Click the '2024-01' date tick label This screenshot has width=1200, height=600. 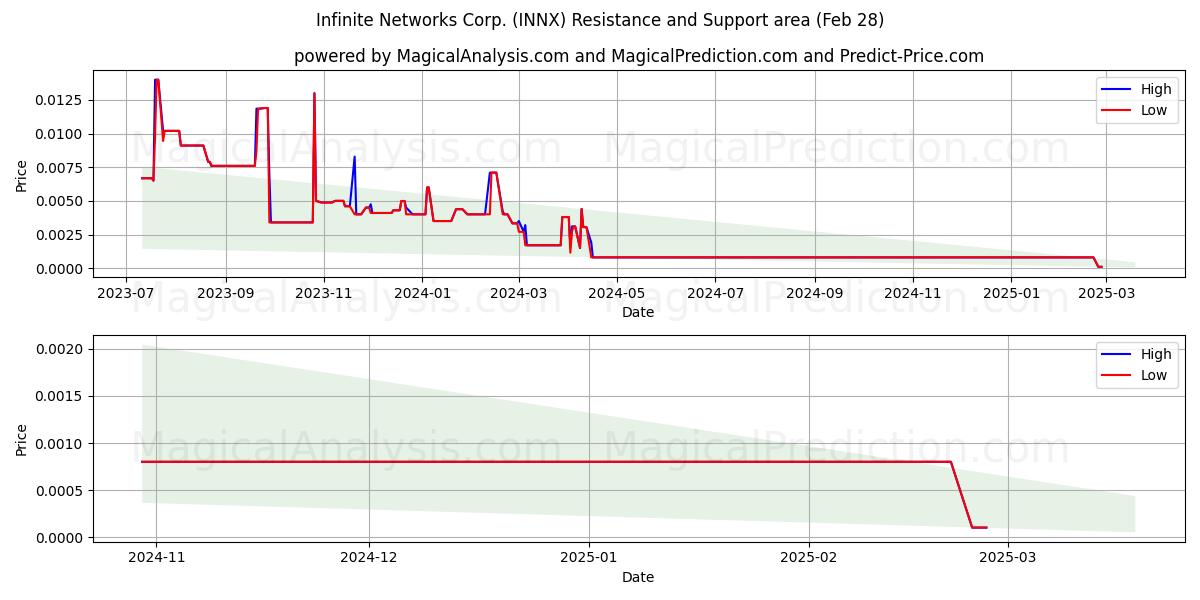click(421, 292)
